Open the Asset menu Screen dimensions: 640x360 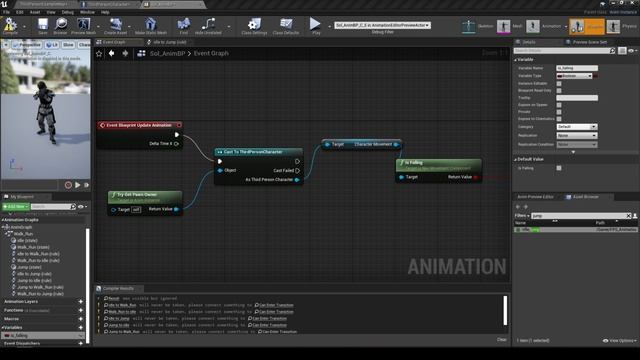coord(35,12)
